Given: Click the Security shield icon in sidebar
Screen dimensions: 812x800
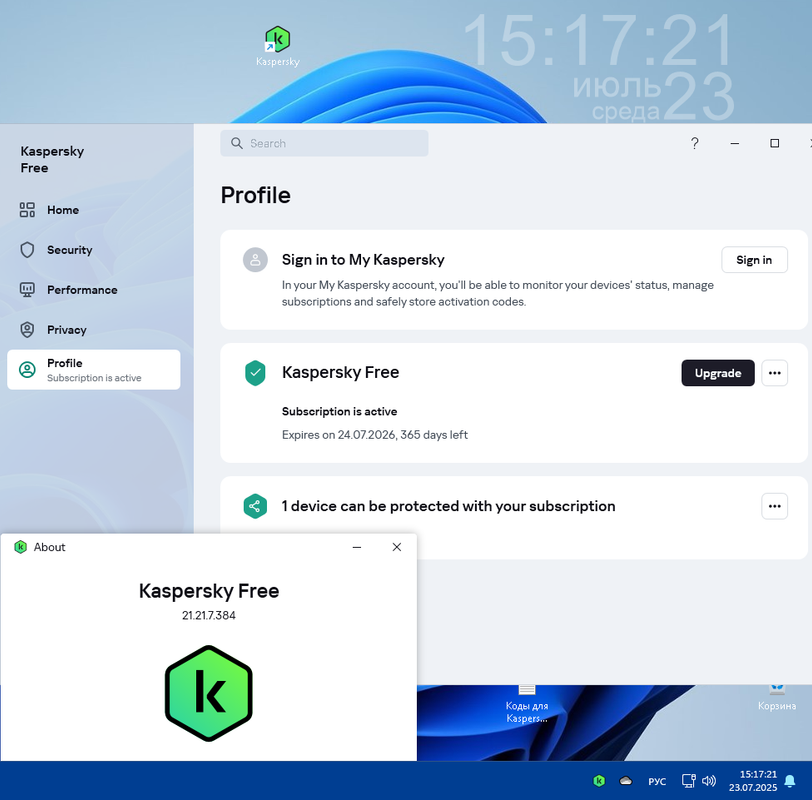Looking at the screenshot, I should click(x=27, y=250).
